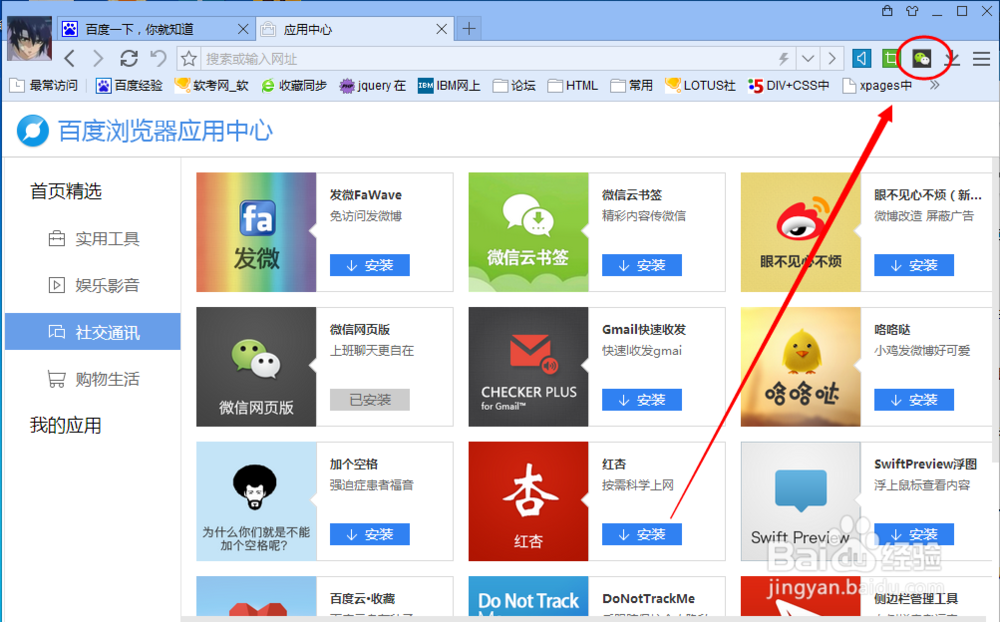The width and height of the screenshot is (1000, 622).
Task: Open the downloads arrow icon
Action: 952,59
